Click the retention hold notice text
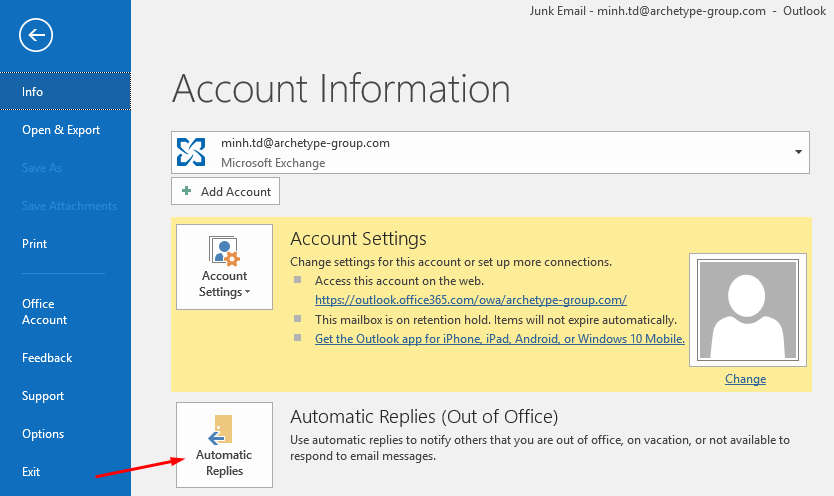Viewport: 834px width, 496px height. 496,320
